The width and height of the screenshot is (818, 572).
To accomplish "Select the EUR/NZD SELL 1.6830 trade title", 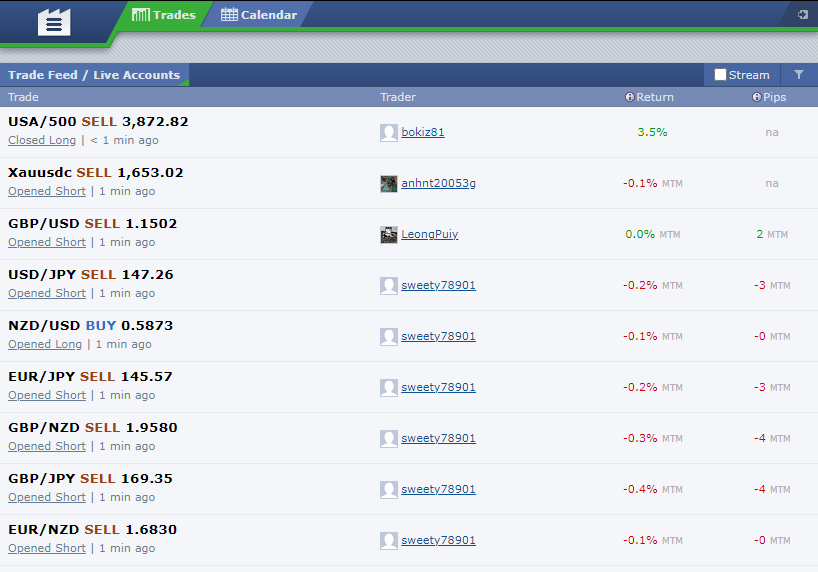I will tap(92, 530).
